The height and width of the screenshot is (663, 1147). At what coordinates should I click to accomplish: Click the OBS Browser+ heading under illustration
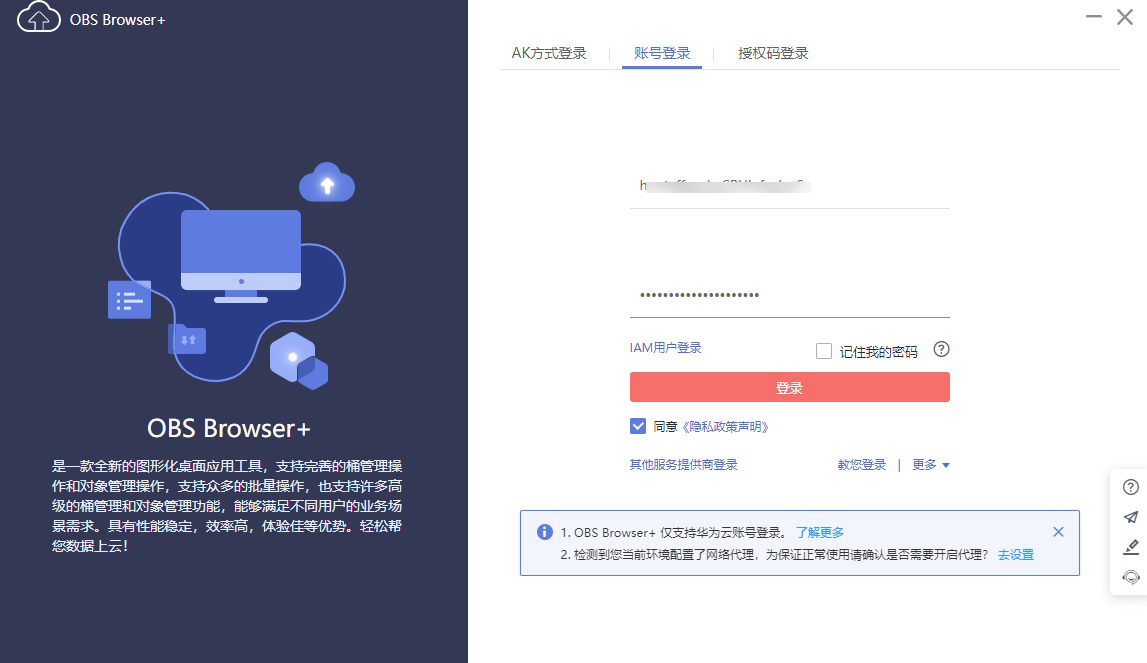(229, 428)
